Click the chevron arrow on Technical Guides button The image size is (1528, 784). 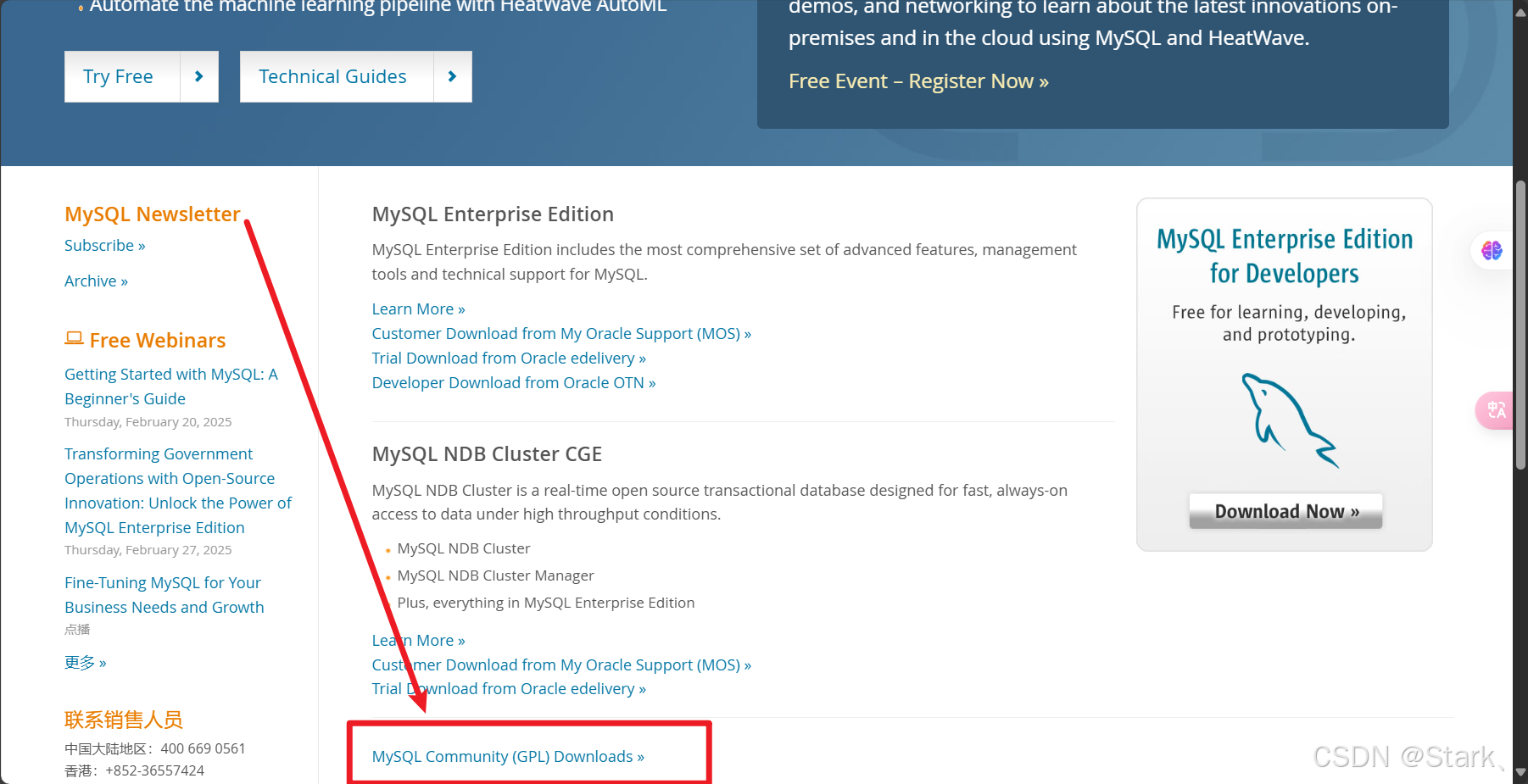[x=452, y=76]
